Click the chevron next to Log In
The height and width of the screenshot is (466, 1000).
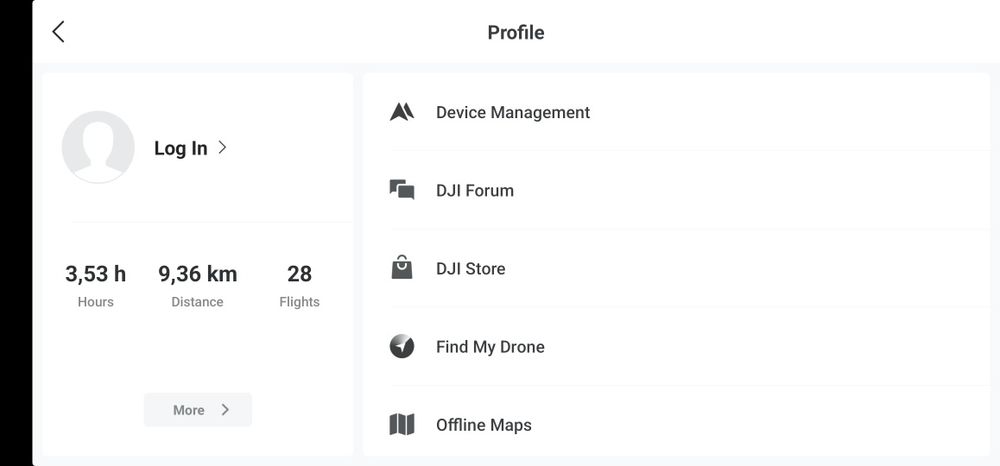(222, 147)
